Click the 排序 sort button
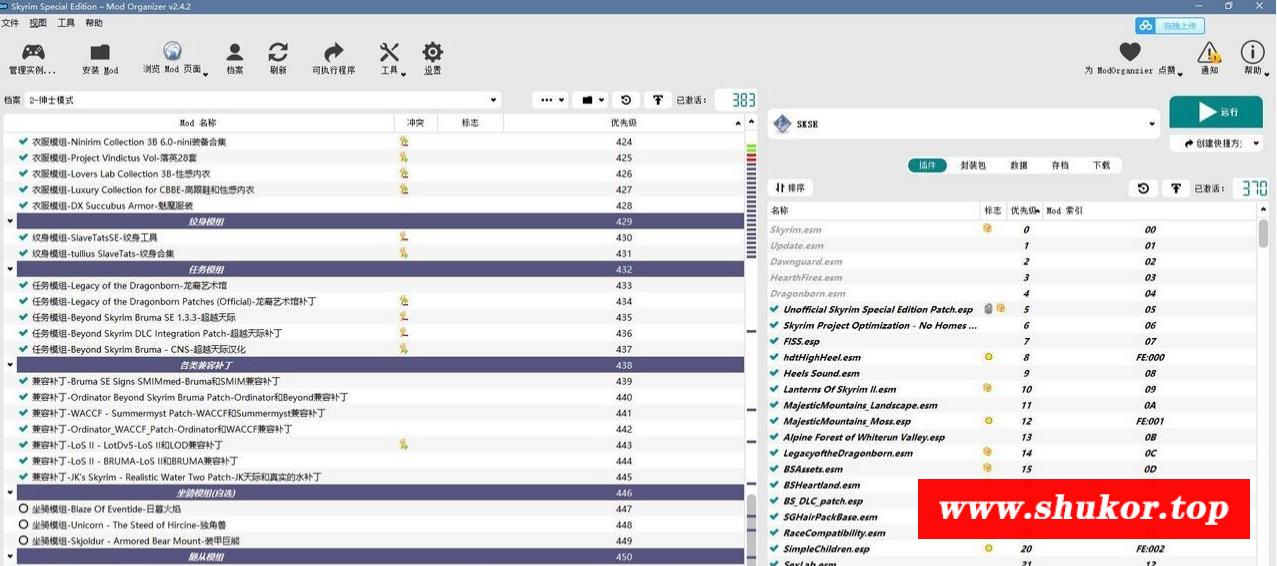The image size is (1277, 566). 790,188
